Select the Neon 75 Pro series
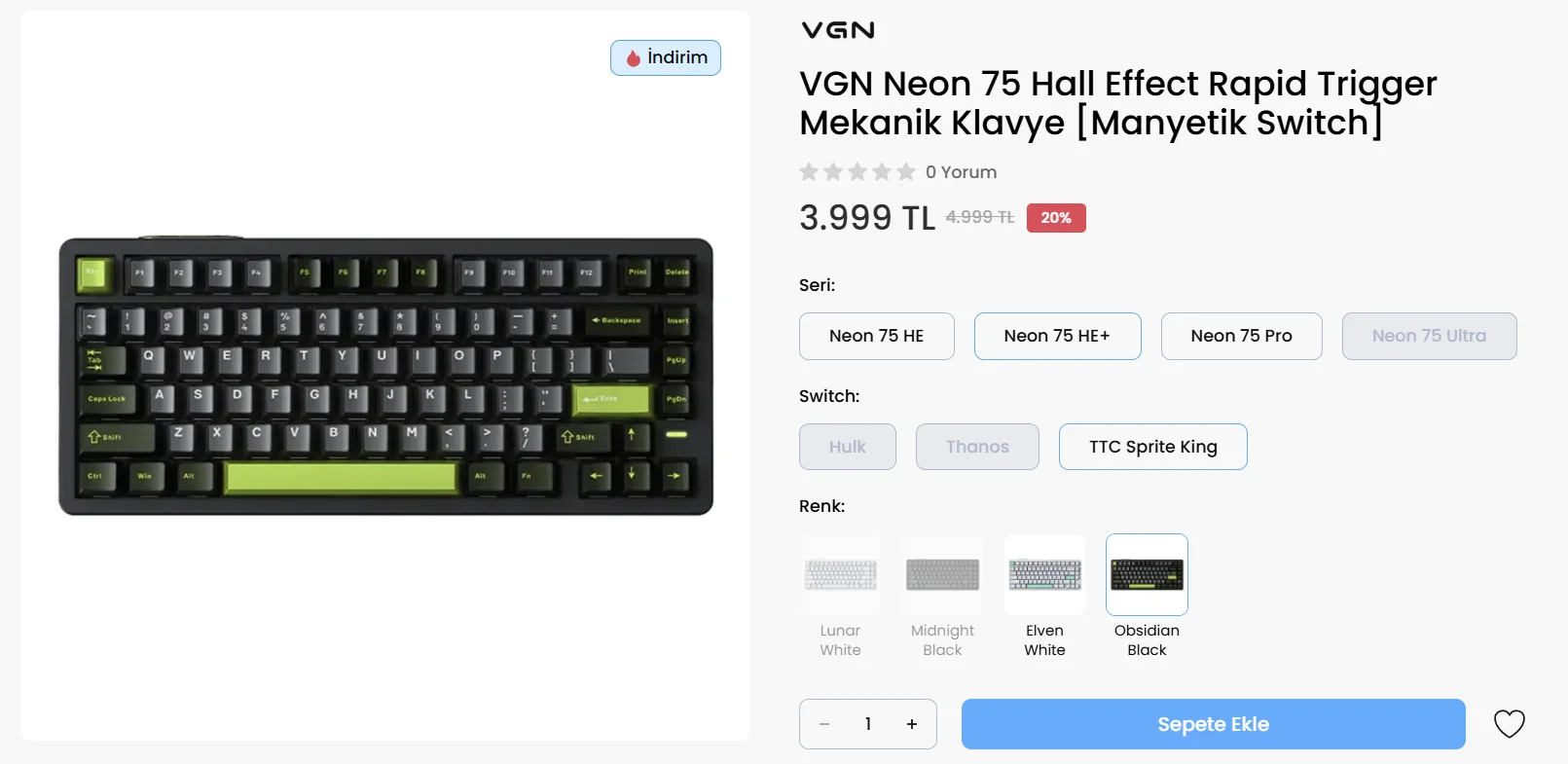 [x=1242, y=336]
